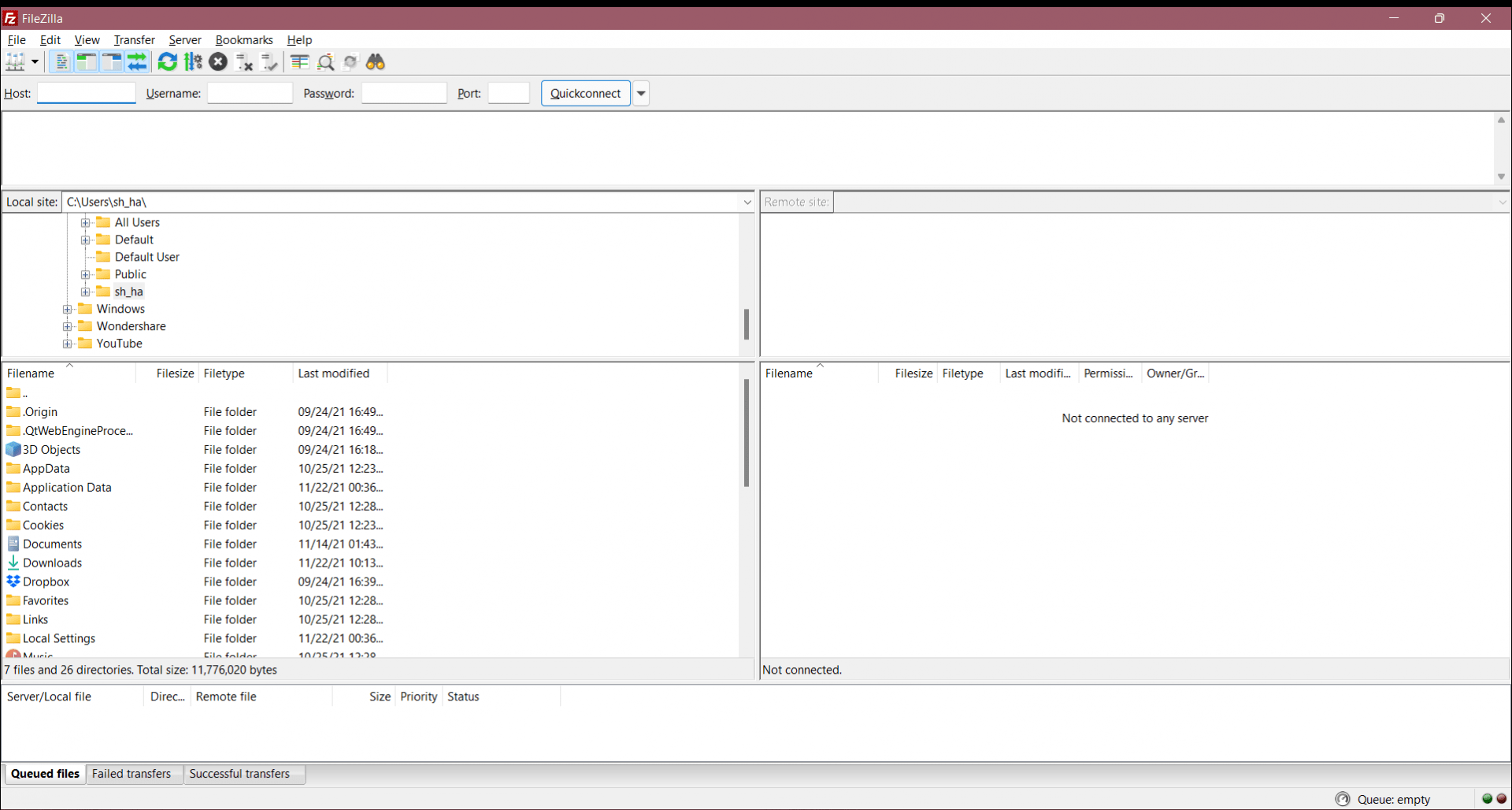Image resolution: width=1512 pixels, height=810 pixels.
Task: Open the directory listing filters
Action: click(299, 61)
